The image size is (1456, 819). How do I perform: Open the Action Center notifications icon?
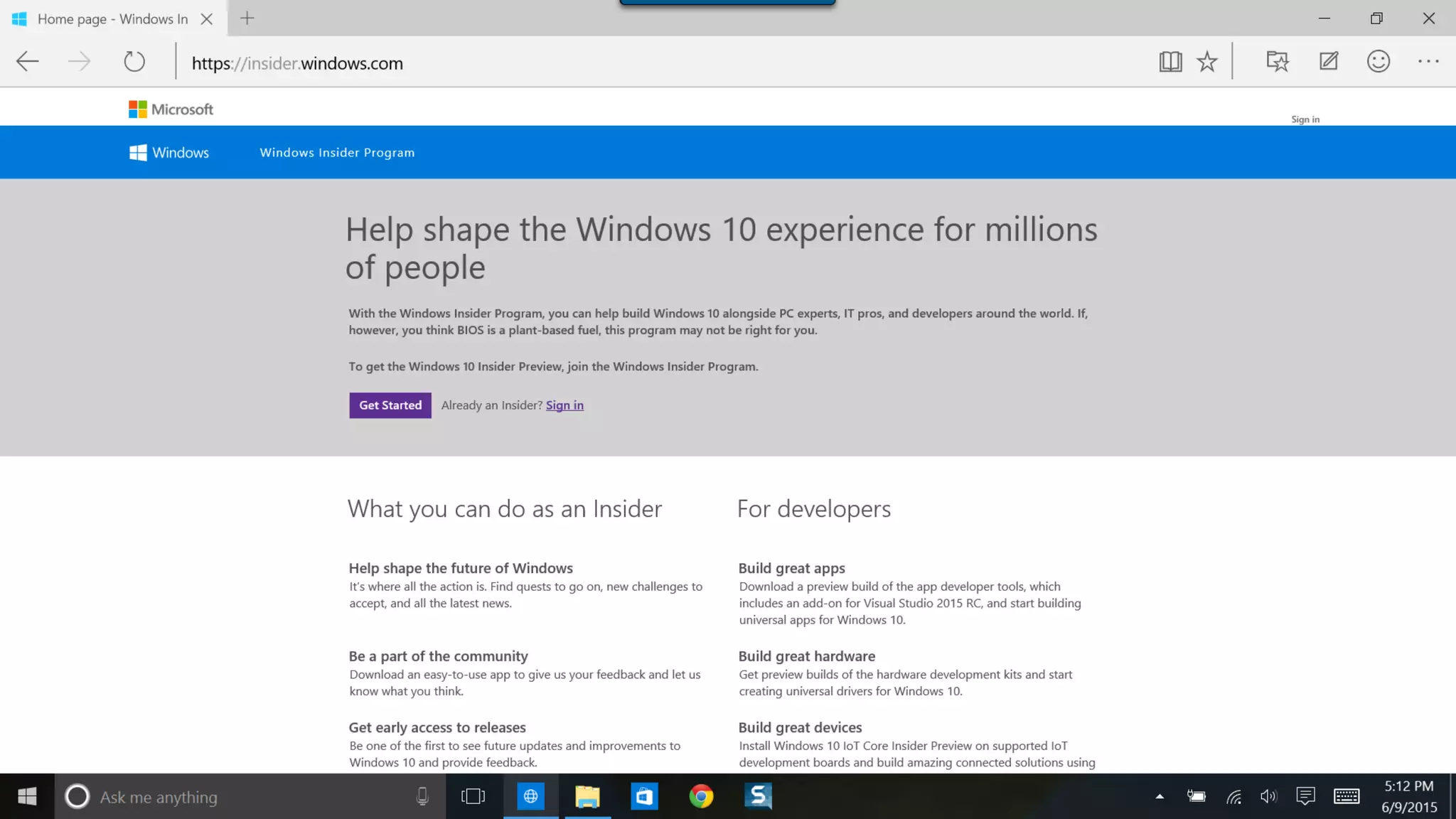click(1305, 796)
